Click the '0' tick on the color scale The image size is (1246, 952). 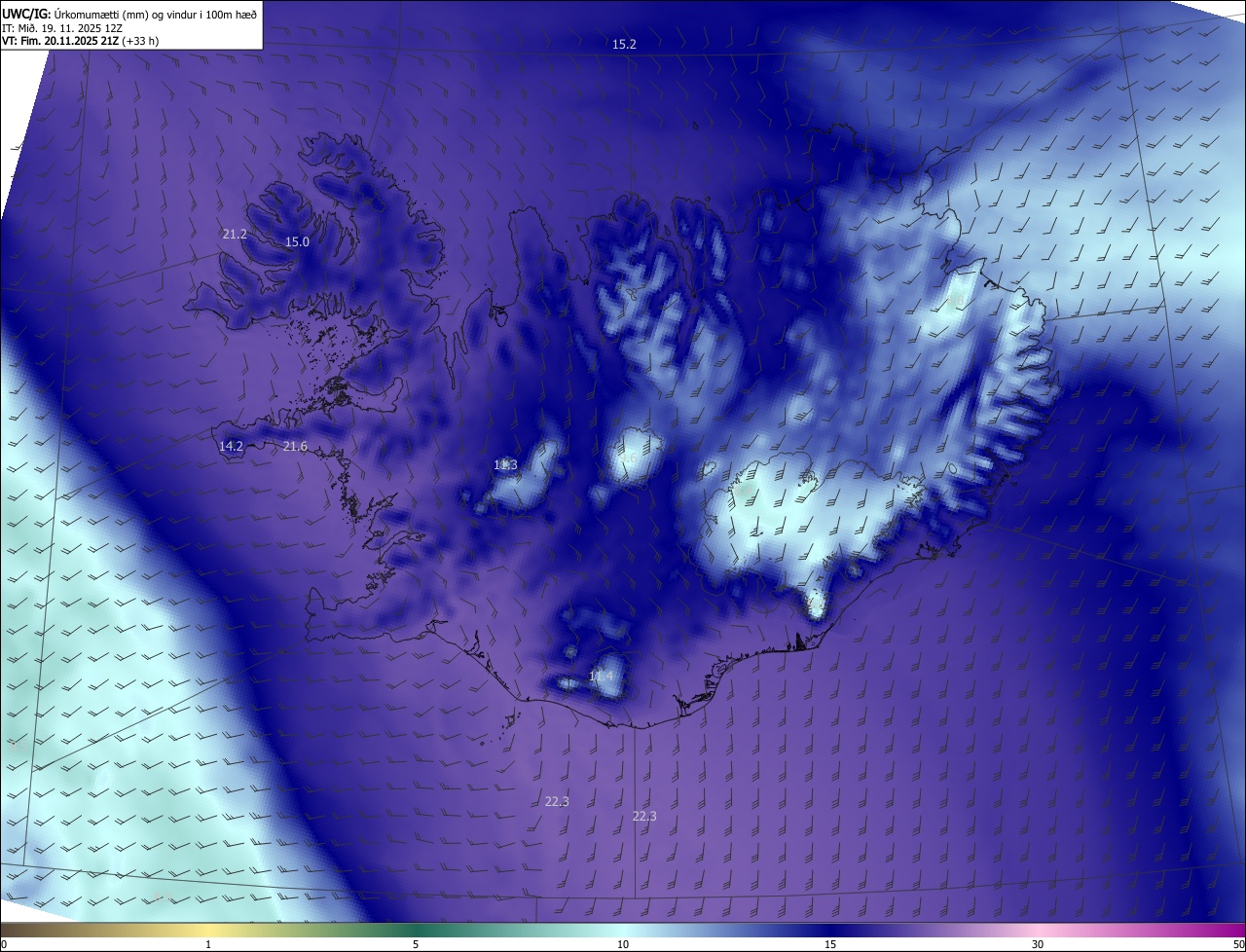[4, 944]
